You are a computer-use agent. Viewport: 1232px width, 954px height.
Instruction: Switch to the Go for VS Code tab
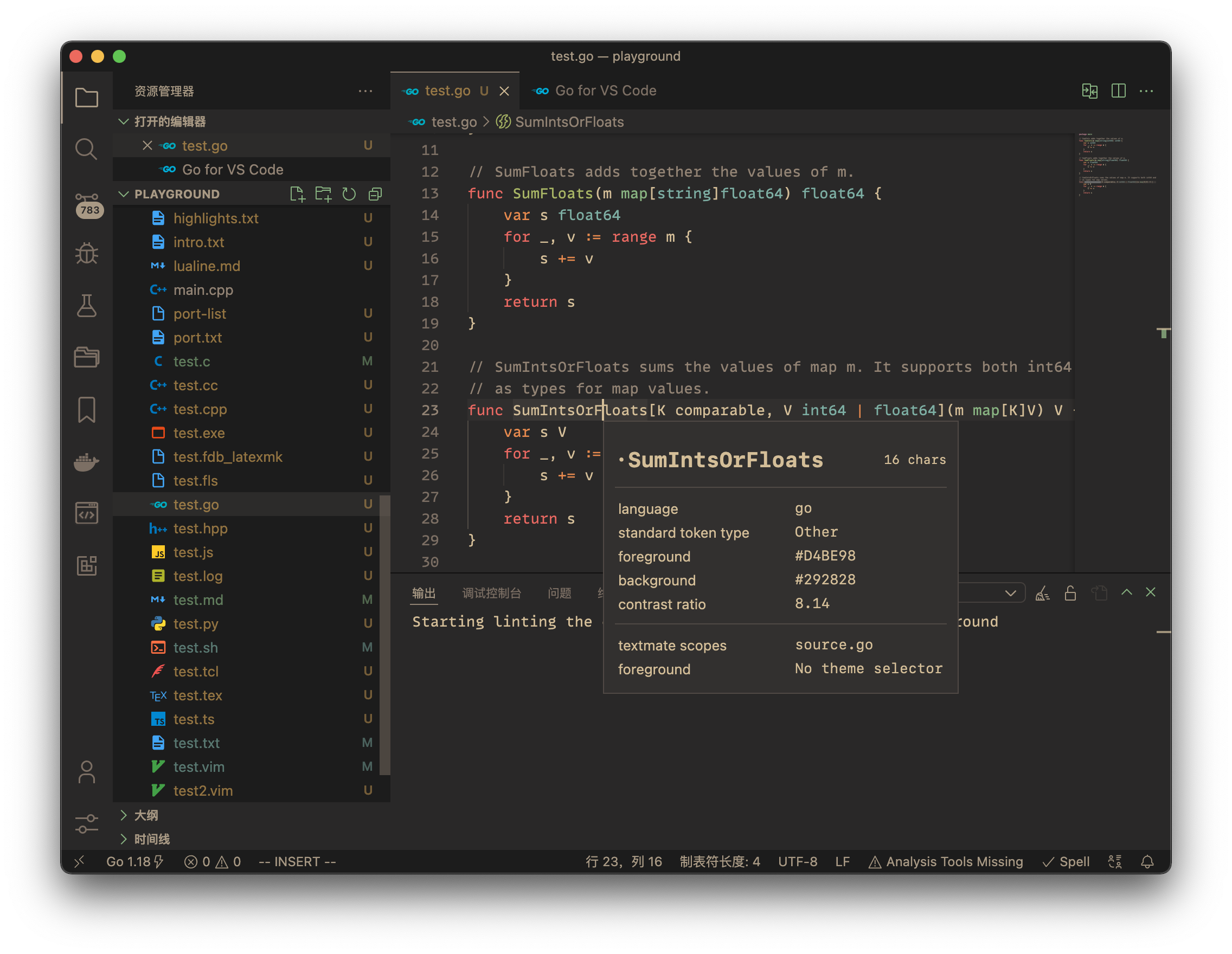coord(605,90)
